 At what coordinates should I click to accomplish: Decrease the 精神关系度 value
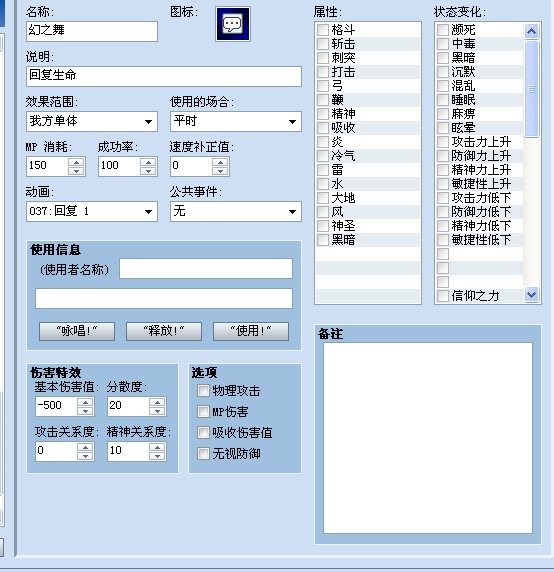(157, 456)
